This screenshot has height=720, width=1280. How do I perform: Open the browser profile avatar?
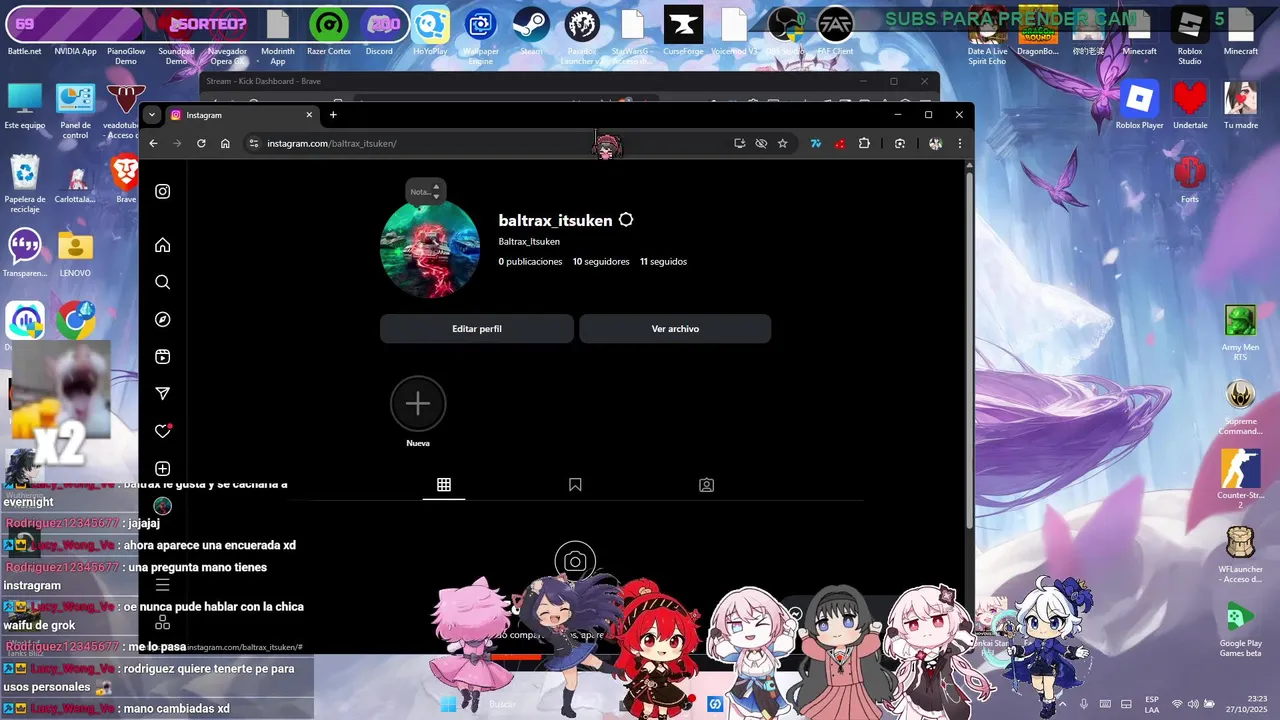[x=935, y=143]
